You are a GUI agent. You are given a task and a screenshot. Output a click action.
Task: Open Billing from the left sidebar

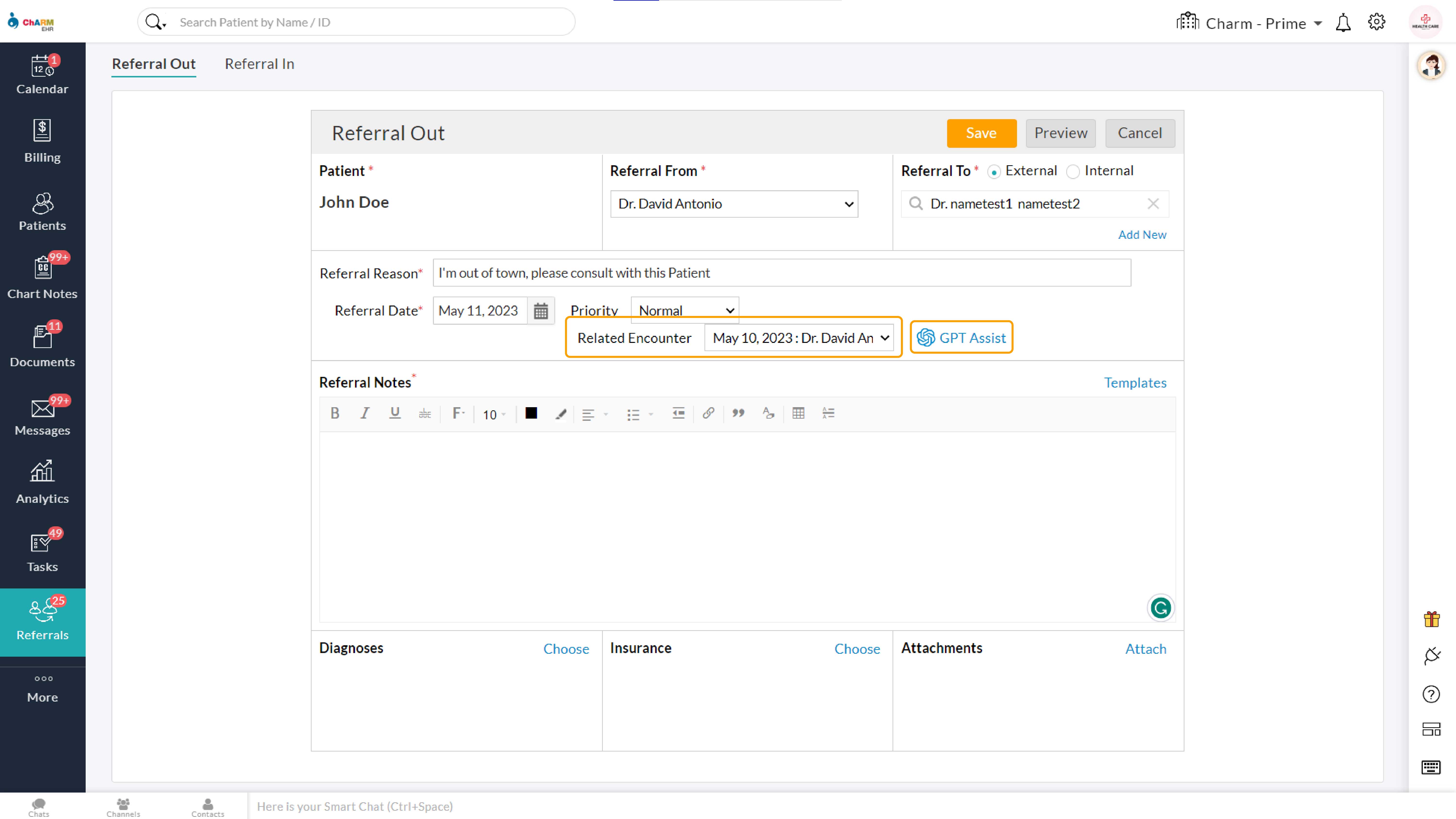(x=42, y=141)
